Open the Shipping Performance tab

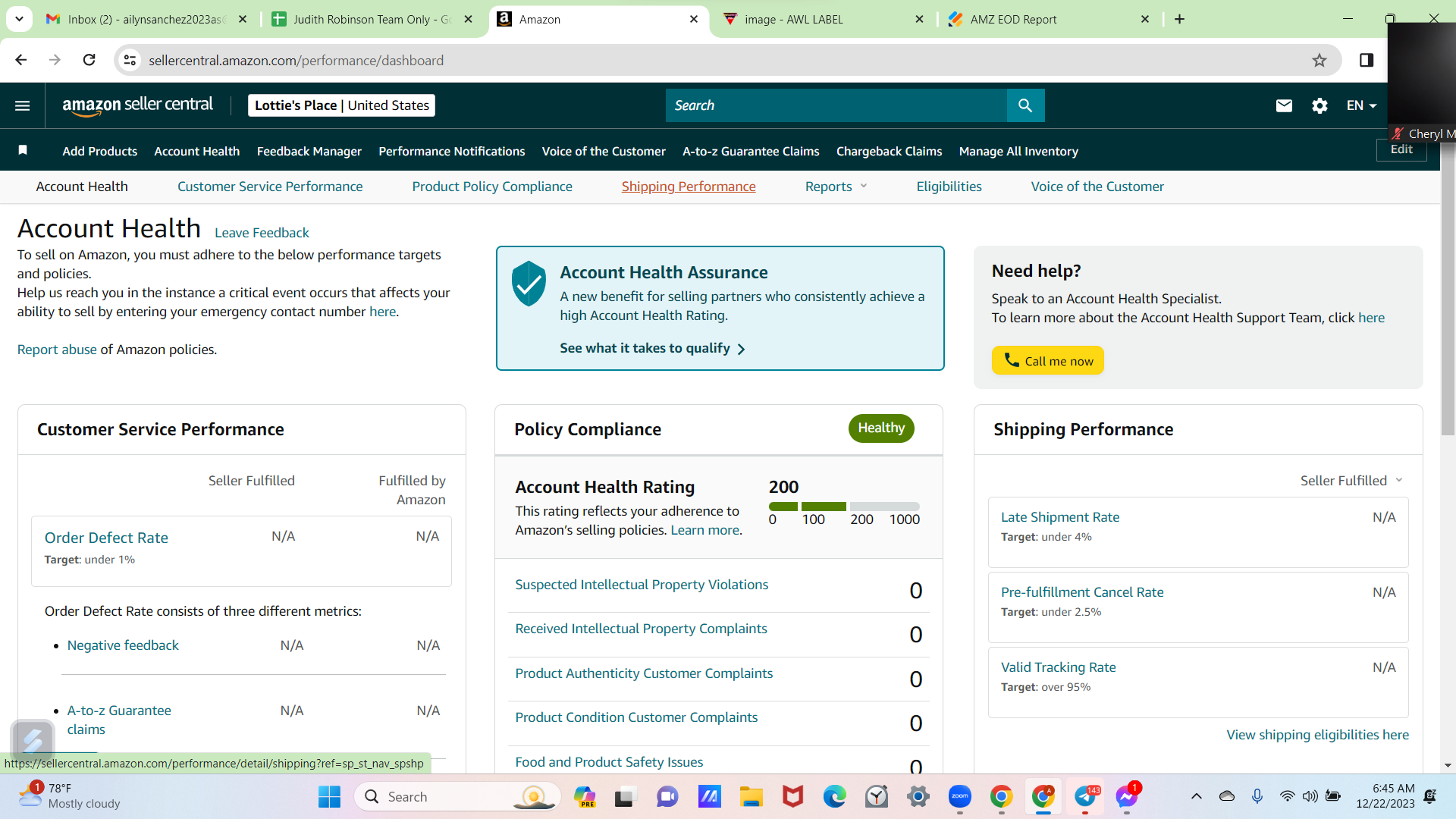click(689, 187)
